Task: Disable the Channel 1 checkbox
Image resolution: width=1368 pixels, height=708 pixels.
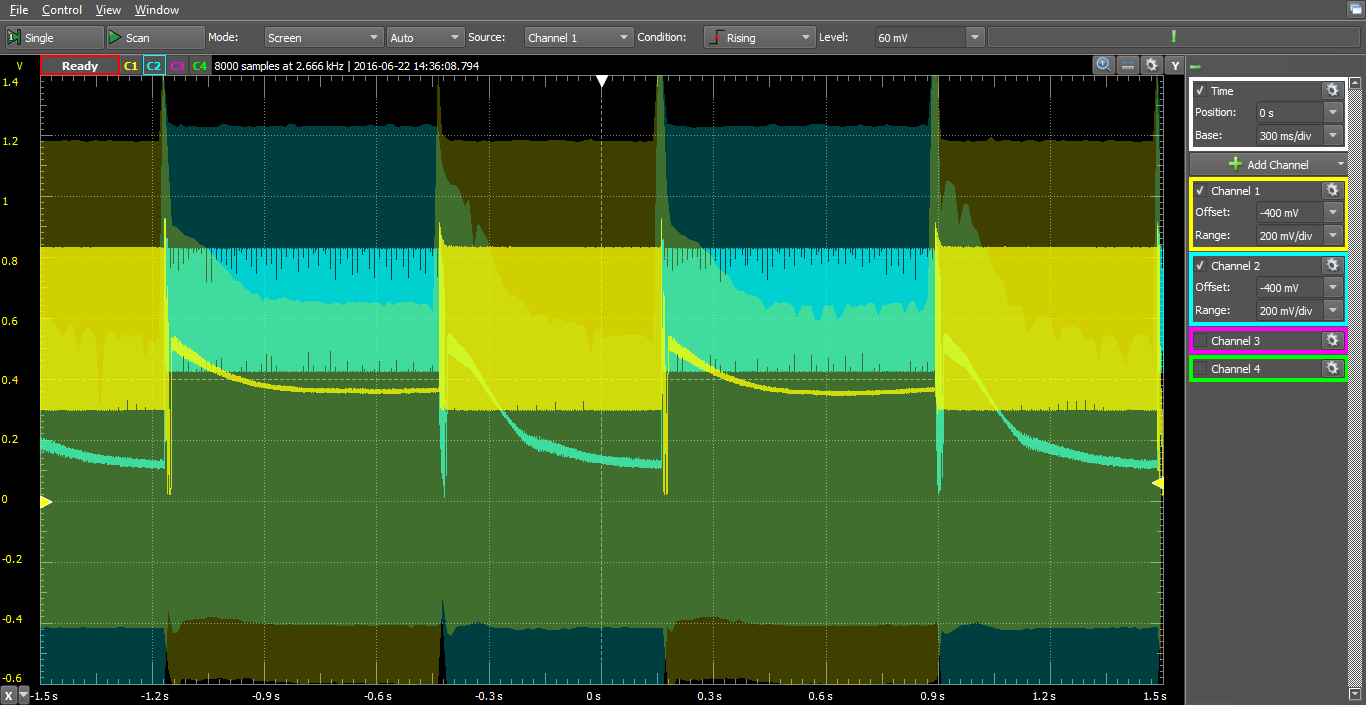Action: pyautogui.click(x=1200, y=191)
